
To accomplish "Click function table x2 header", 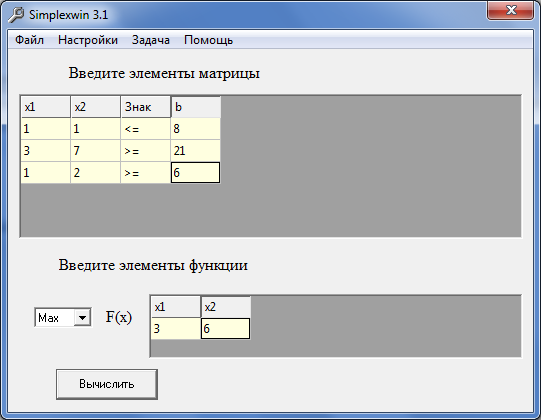I will click(x=226, y=307).
